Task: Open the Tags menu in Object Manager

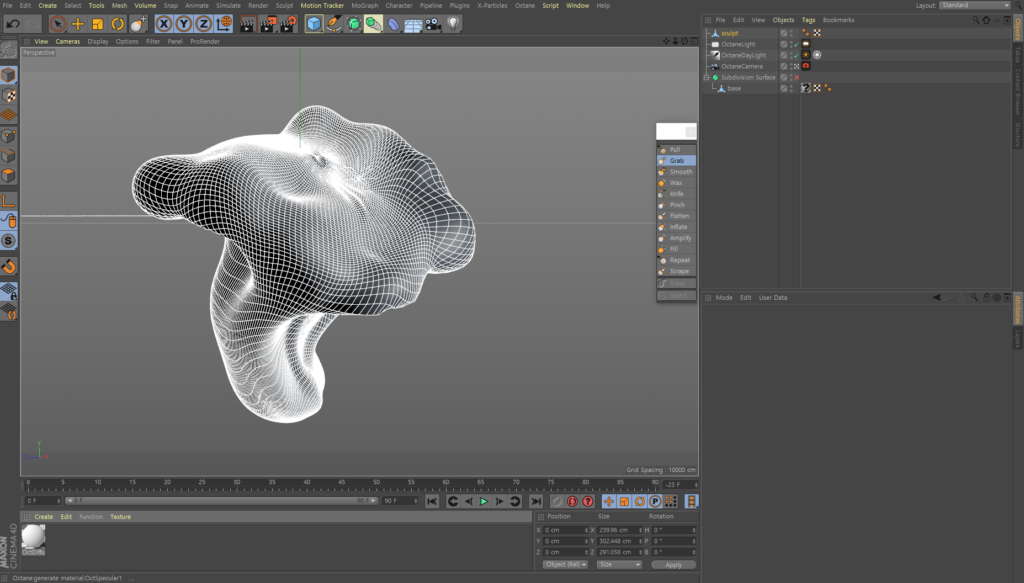Action: pos(808,20)
